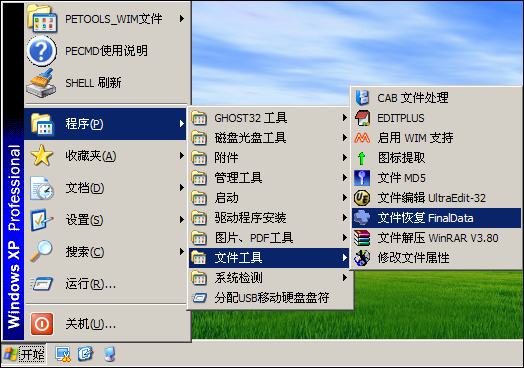This screenshot has width=524, height=368.
Task: Click the 修改文件属性 icon
Action: click(362, 258)
